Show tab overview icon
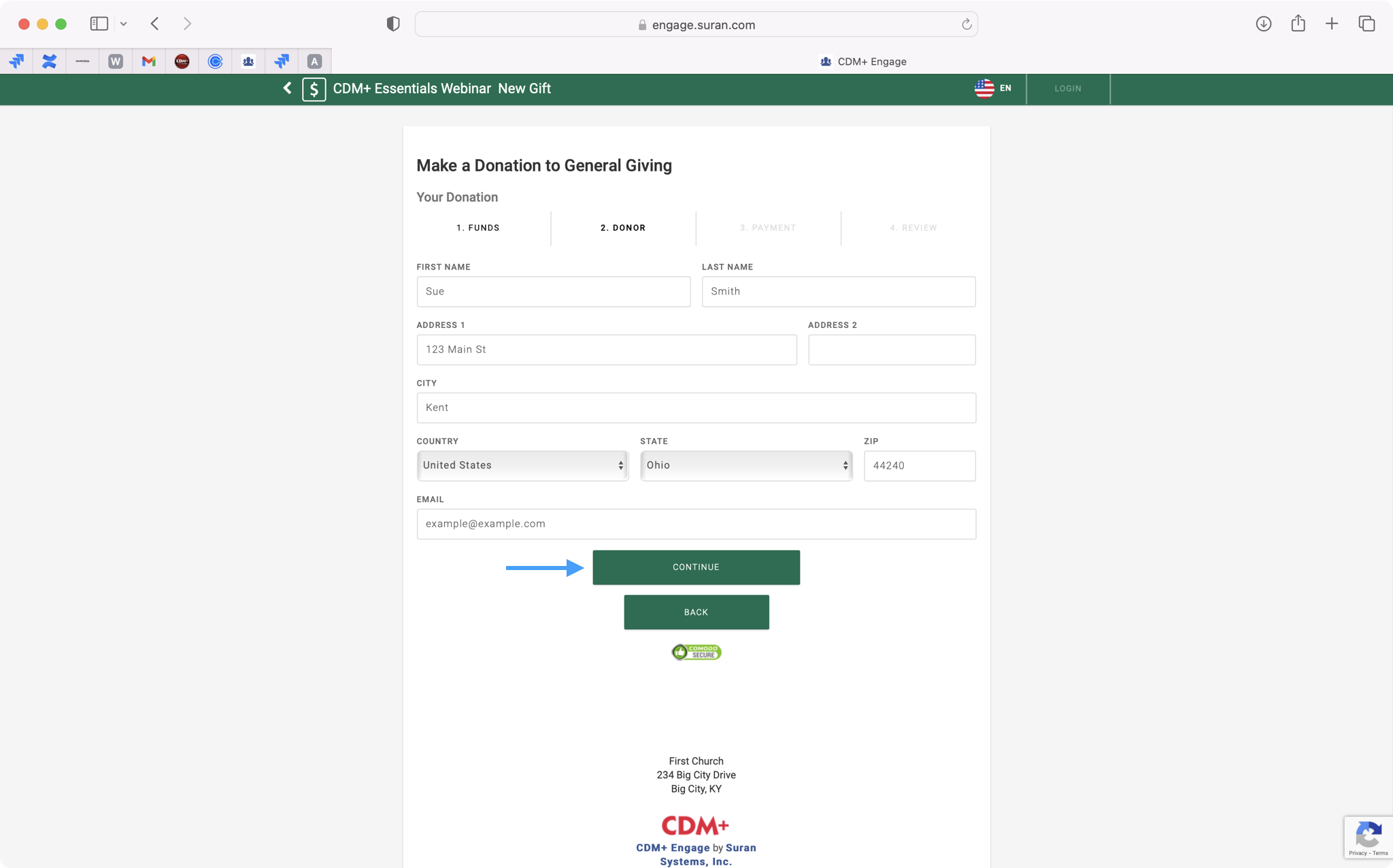The image size is (1393, 868). [1366, 24]
